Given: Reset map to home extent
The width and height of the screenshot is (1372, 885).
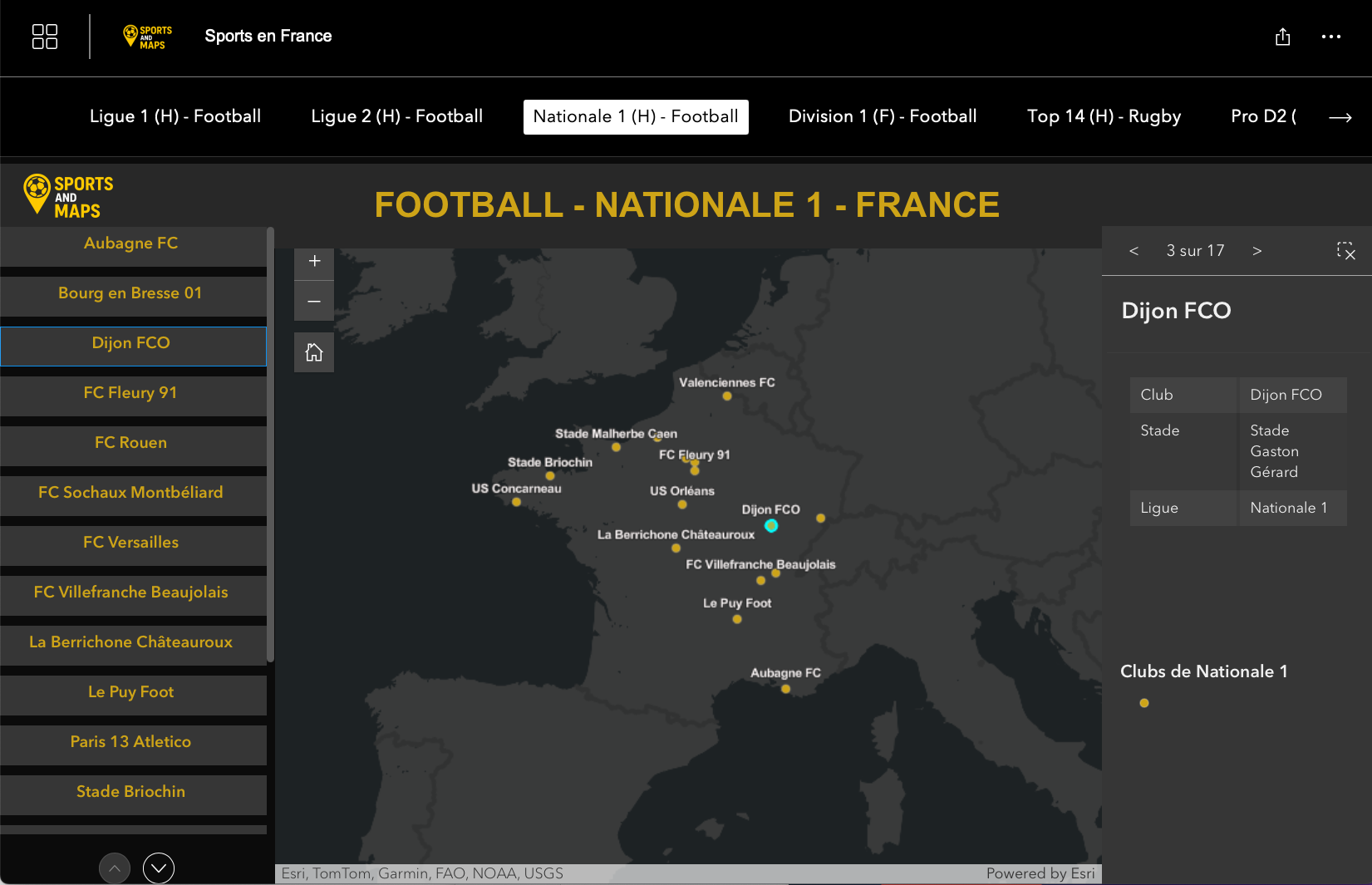Looking at the screenshot, I should coord(314,352).
